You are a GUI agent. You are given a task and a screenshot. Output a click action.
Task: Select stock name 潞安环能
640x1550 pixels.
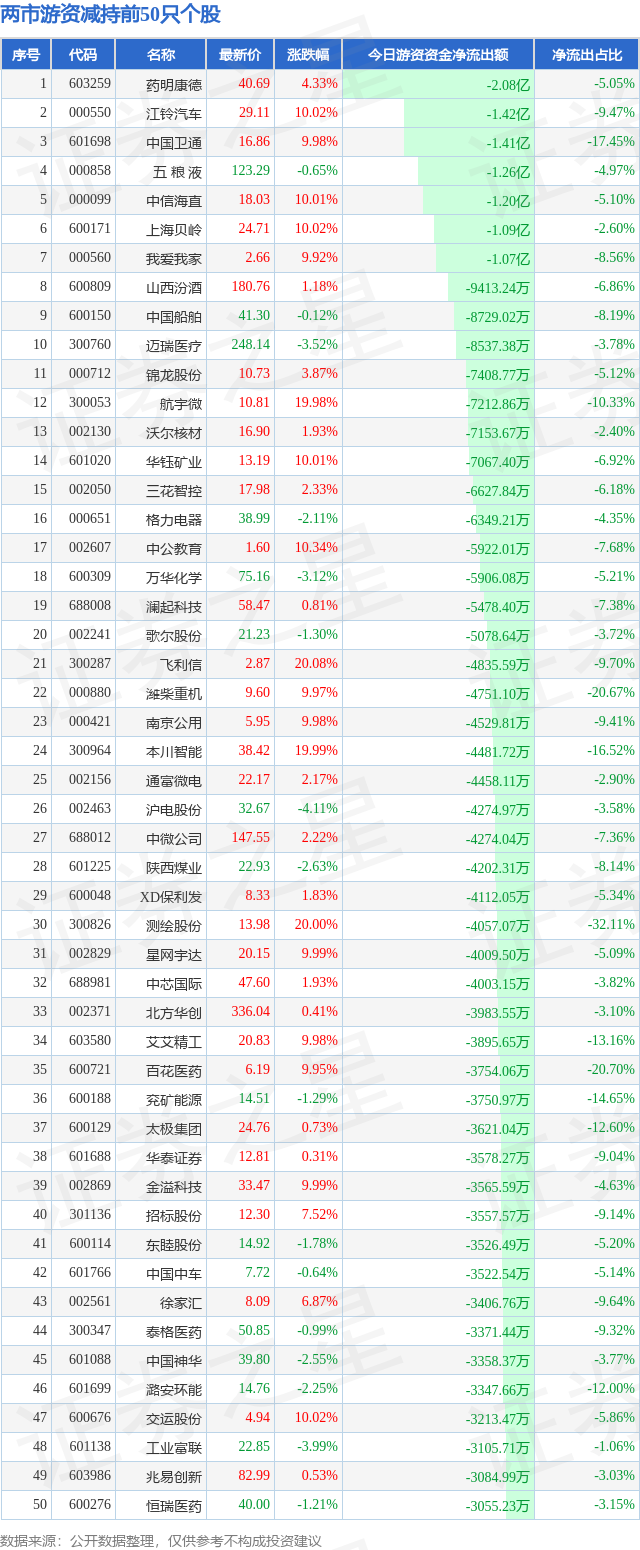[x=174, y=1389]
